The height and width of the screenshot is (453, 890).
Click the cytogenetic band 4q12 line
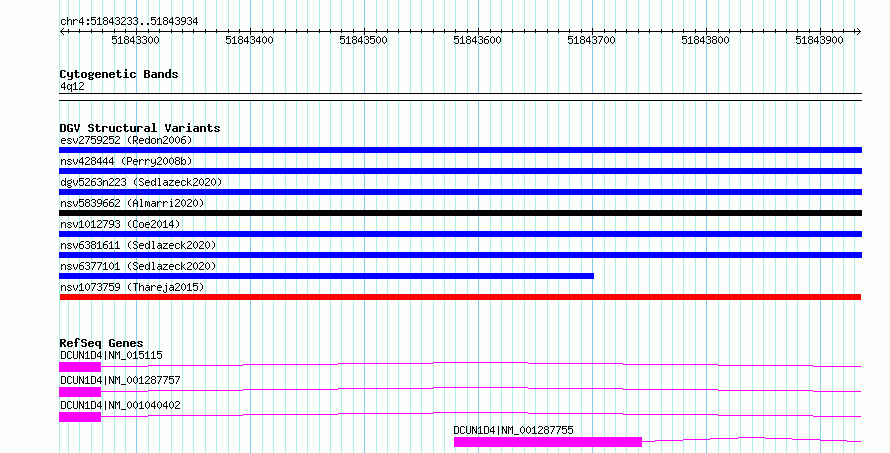[x=460, y=97]
